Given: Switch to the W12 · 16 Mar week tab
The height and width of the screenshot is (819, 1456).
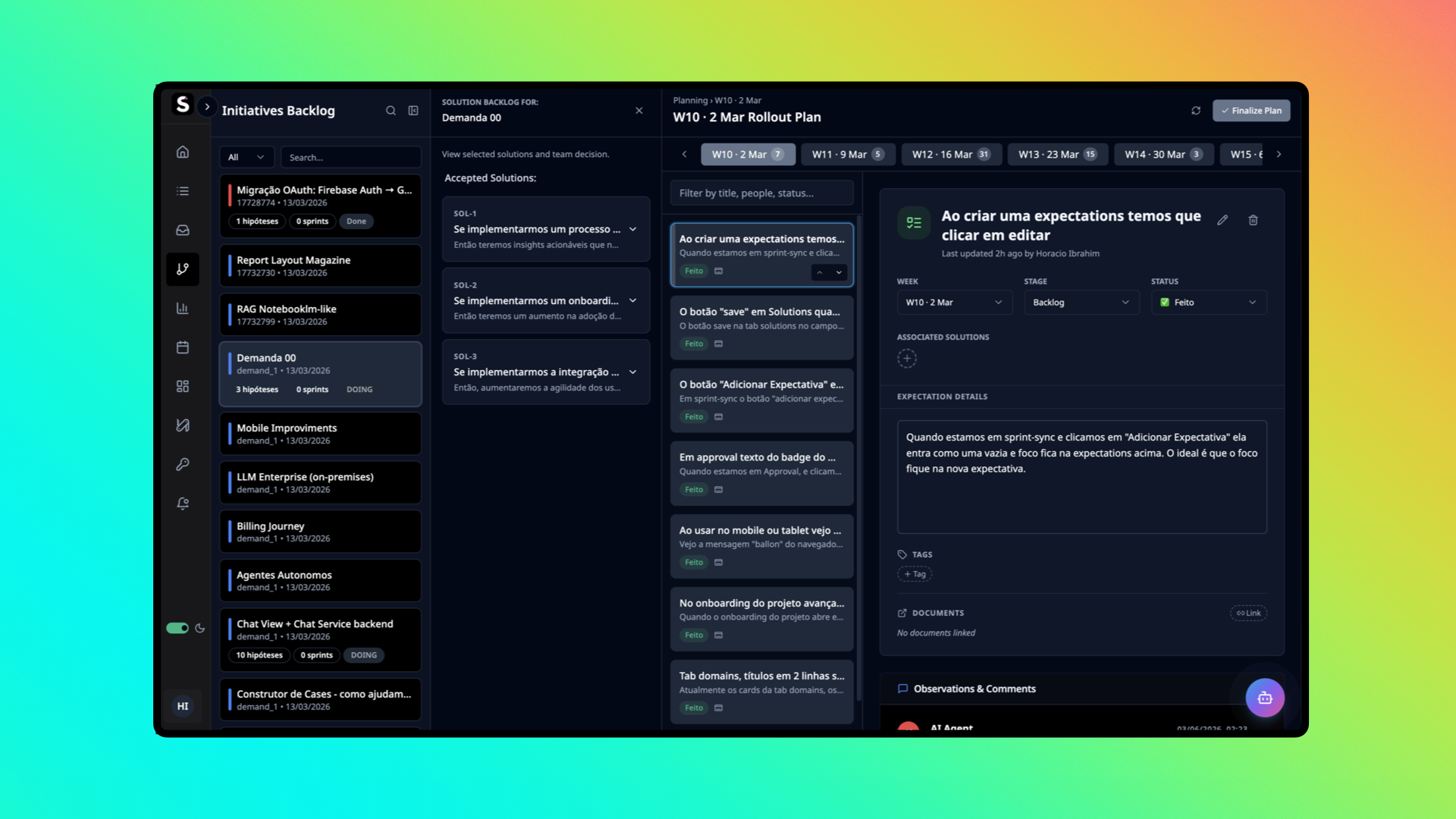Looking at the screenshot, I should 951,154.
